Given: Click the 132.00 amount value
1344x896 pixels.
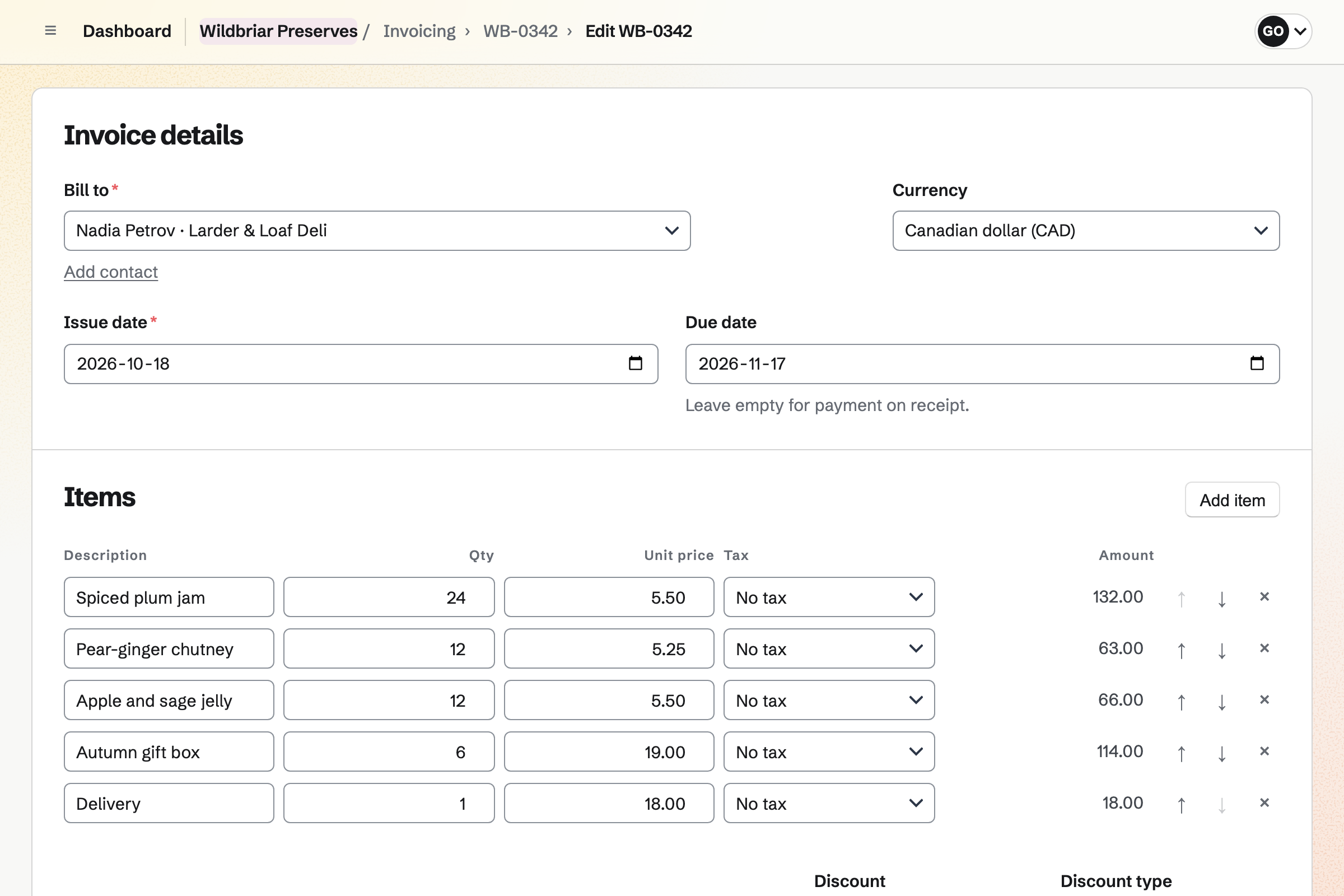Looking at the screenshot, I should pos(1118,596).
